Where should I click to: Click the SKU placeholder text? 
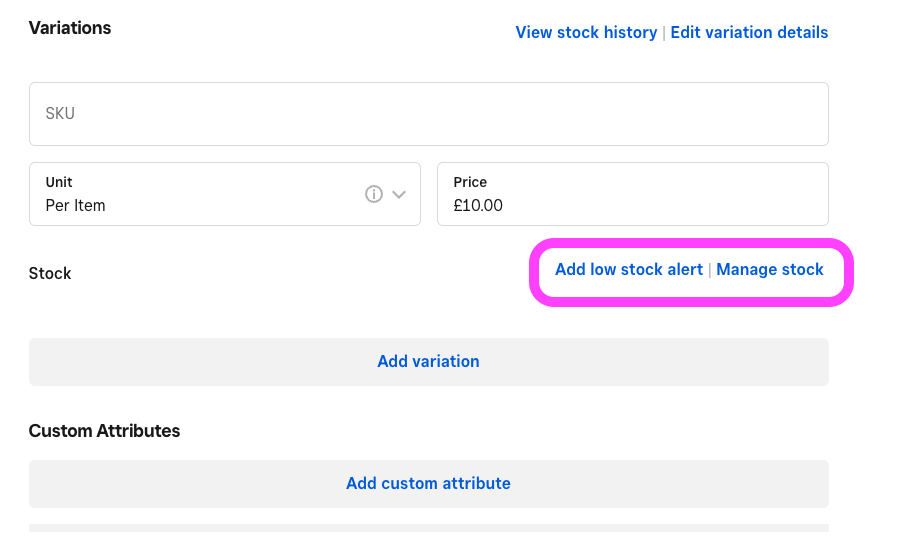[60, 114]
